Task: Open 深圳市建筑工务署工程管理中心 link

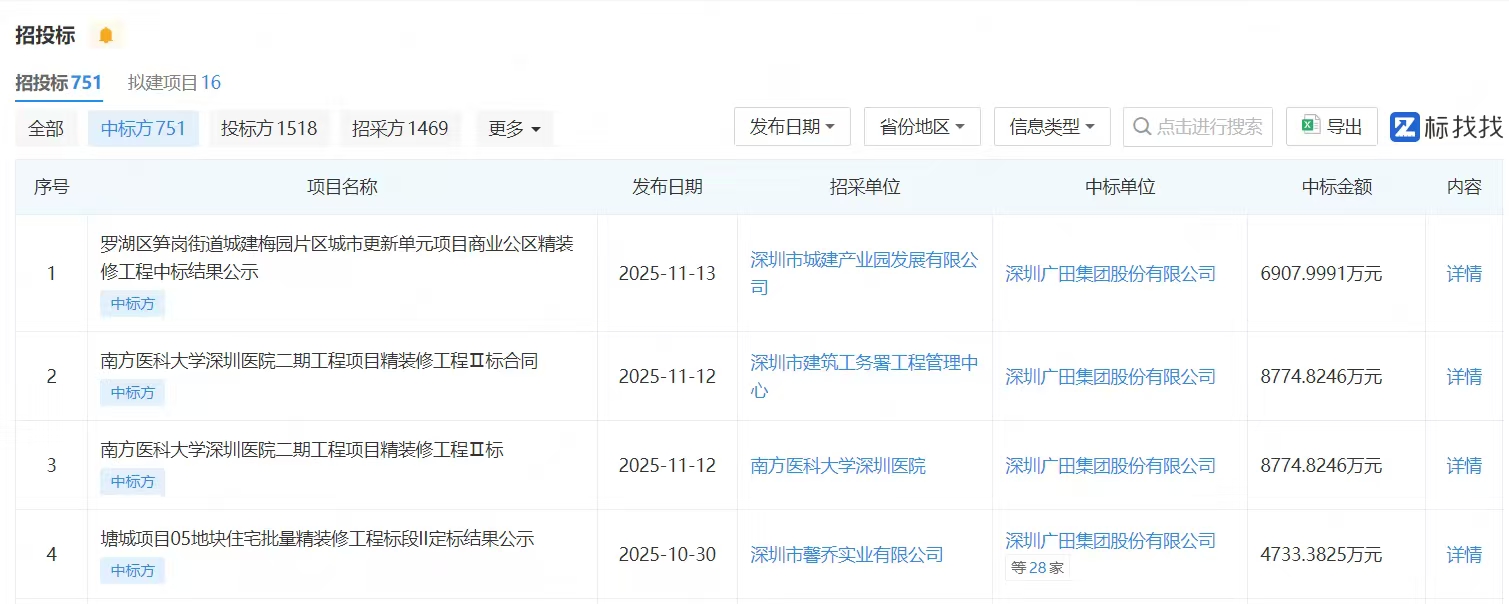Action: tap(864, 376)
